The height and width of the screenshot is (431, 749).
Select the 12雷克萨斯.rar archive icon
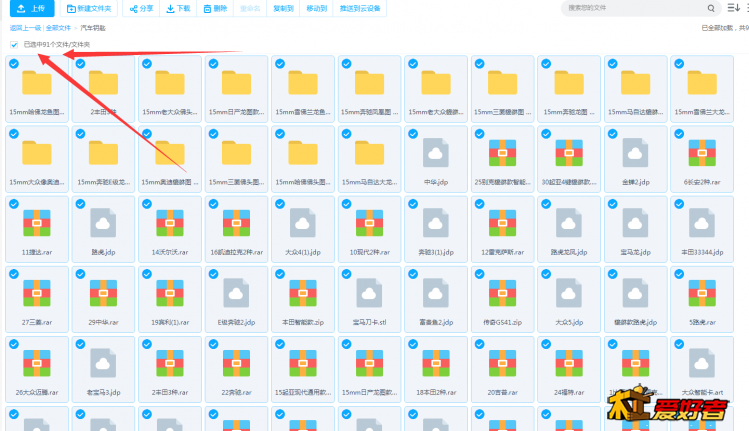(x=503, y=223)
